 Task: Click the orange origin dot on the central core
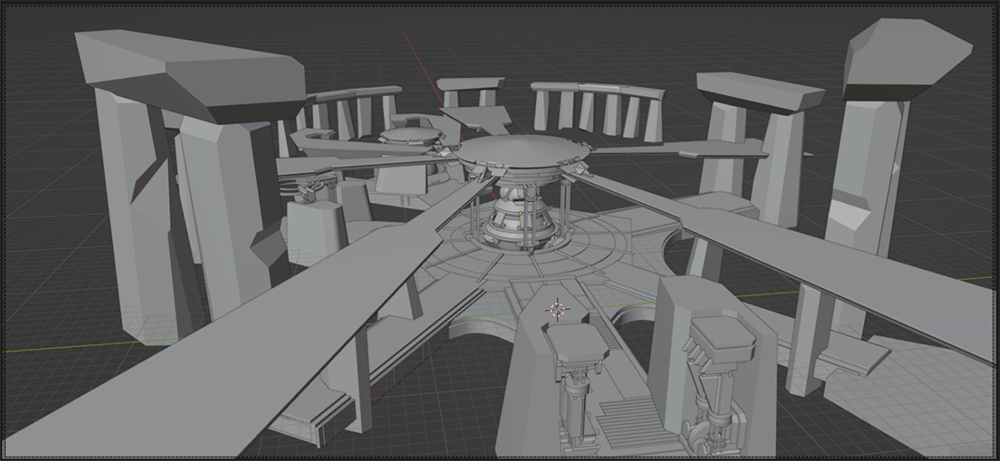[520, 213]
